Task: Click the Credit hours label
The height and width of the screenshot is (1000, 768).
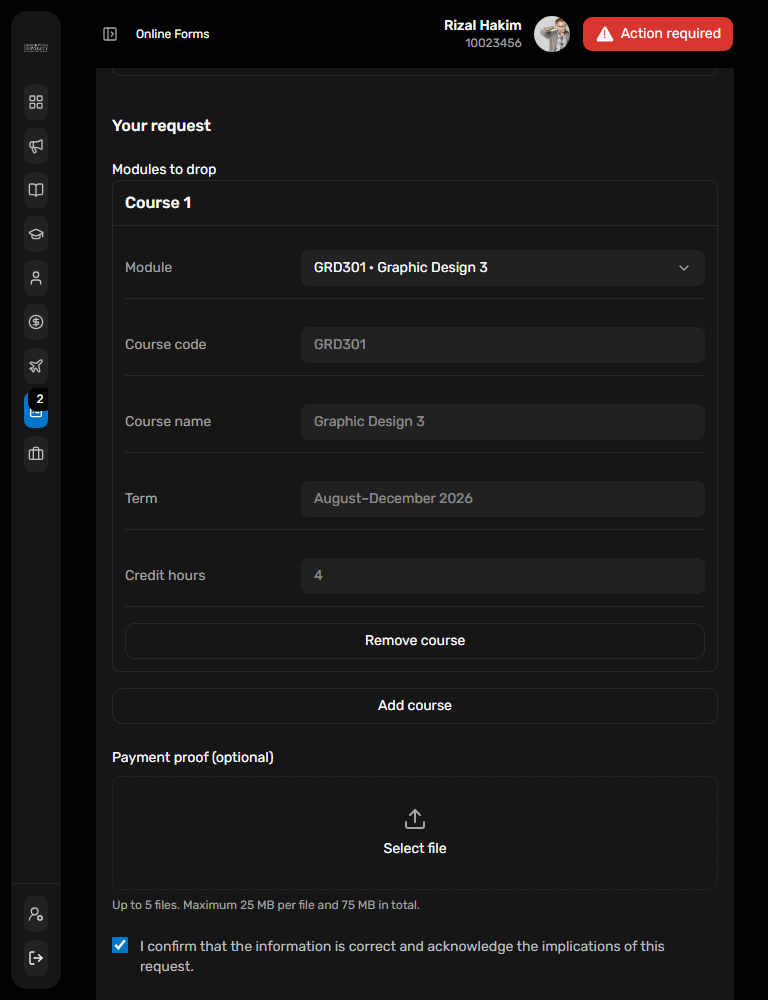Action: 165,575
